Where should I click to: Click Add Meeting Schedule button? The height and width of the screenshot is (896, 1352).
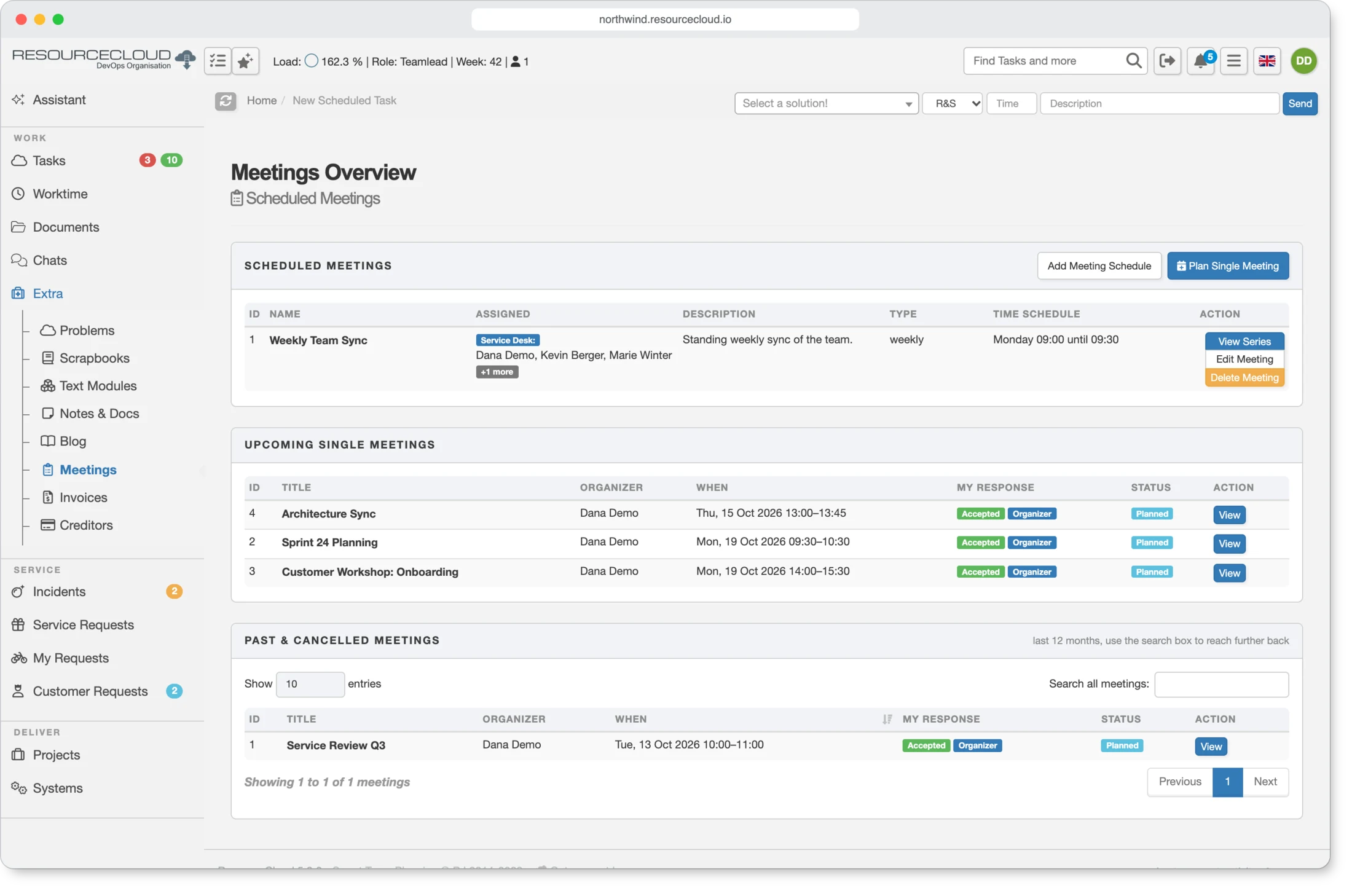click(1099, 265)
